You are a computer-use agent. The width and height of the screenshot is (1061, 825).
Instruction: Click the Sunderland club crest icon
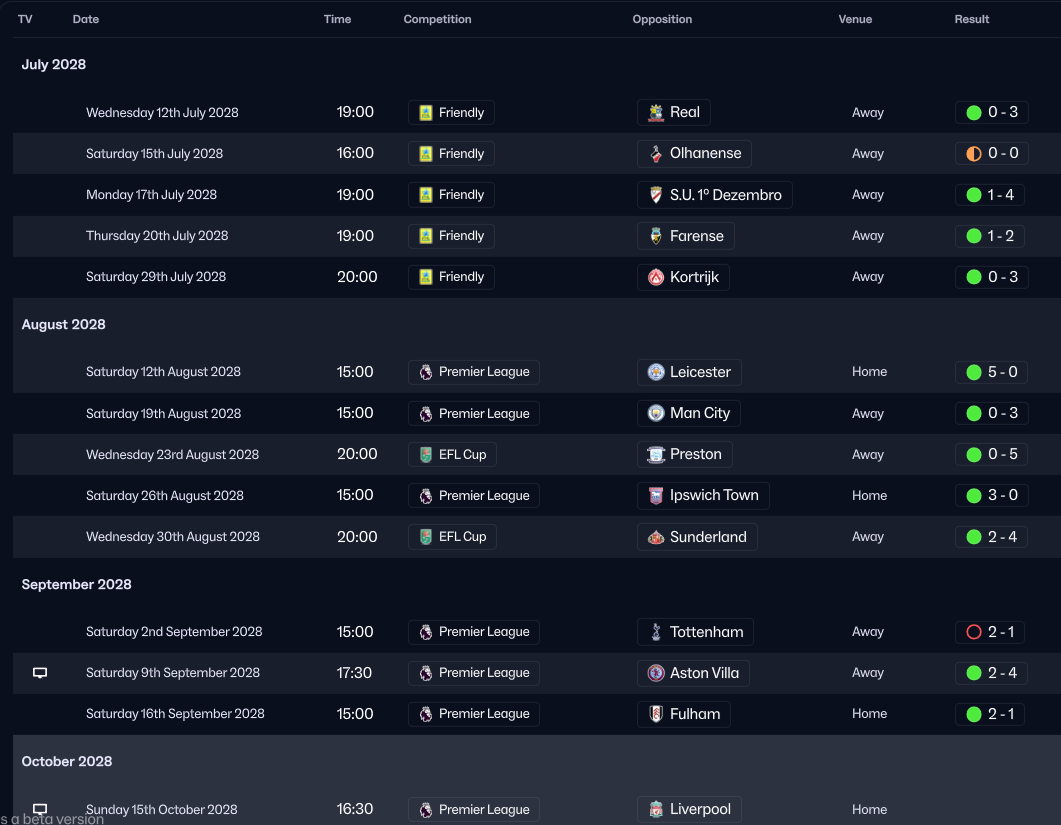coord(656,537)
